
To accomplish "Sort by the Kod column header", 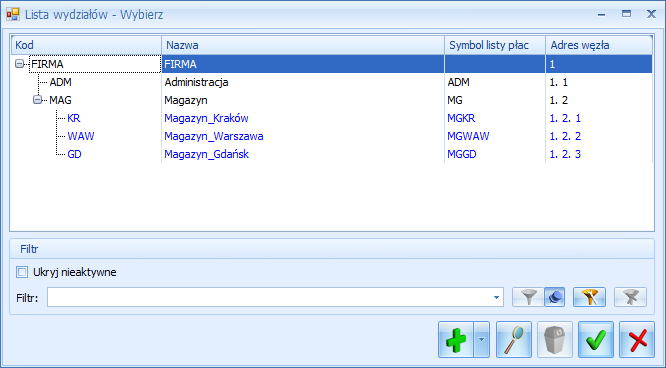I will tap(86, 45).
